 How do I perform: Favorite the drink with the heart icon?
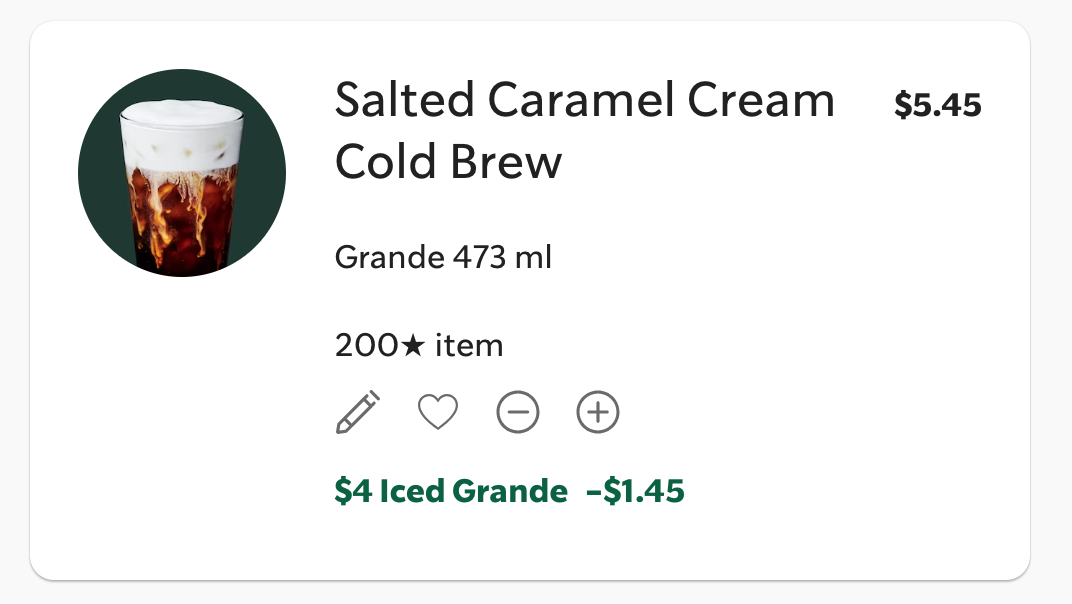click(438, 412)
